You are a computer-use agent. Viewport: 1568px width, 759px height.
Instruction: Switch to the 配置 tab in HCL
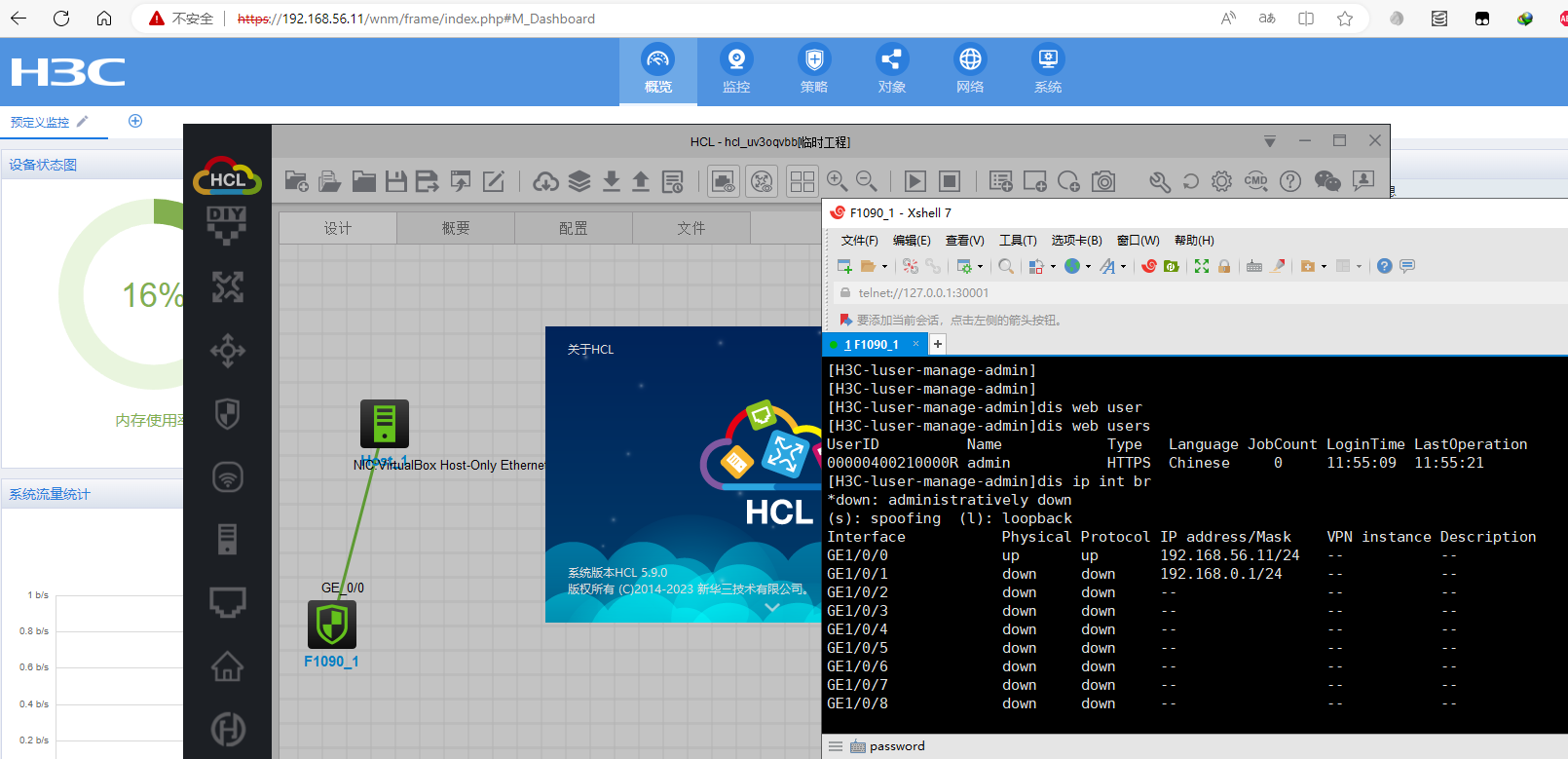573,228
